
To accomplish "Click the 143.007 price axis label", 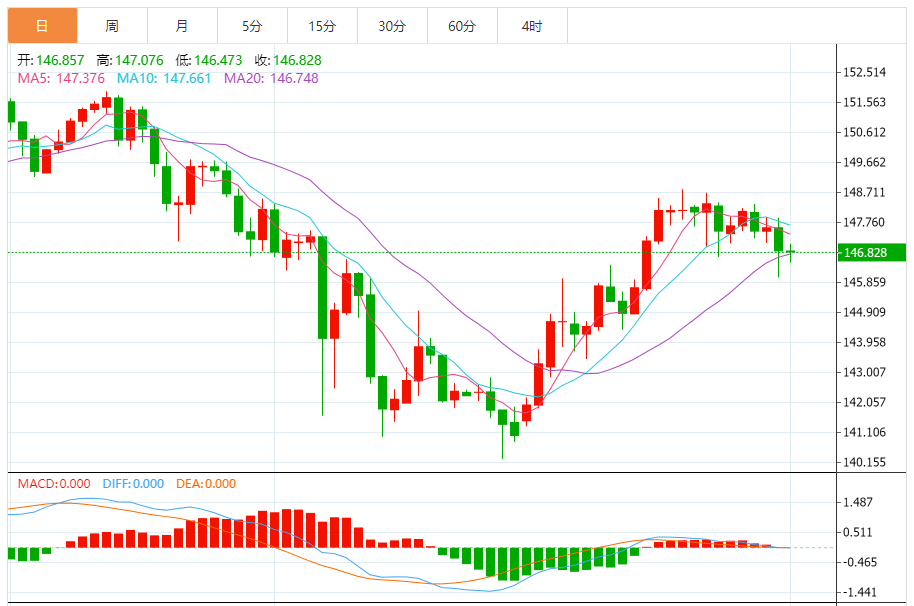I will [864, 372].
